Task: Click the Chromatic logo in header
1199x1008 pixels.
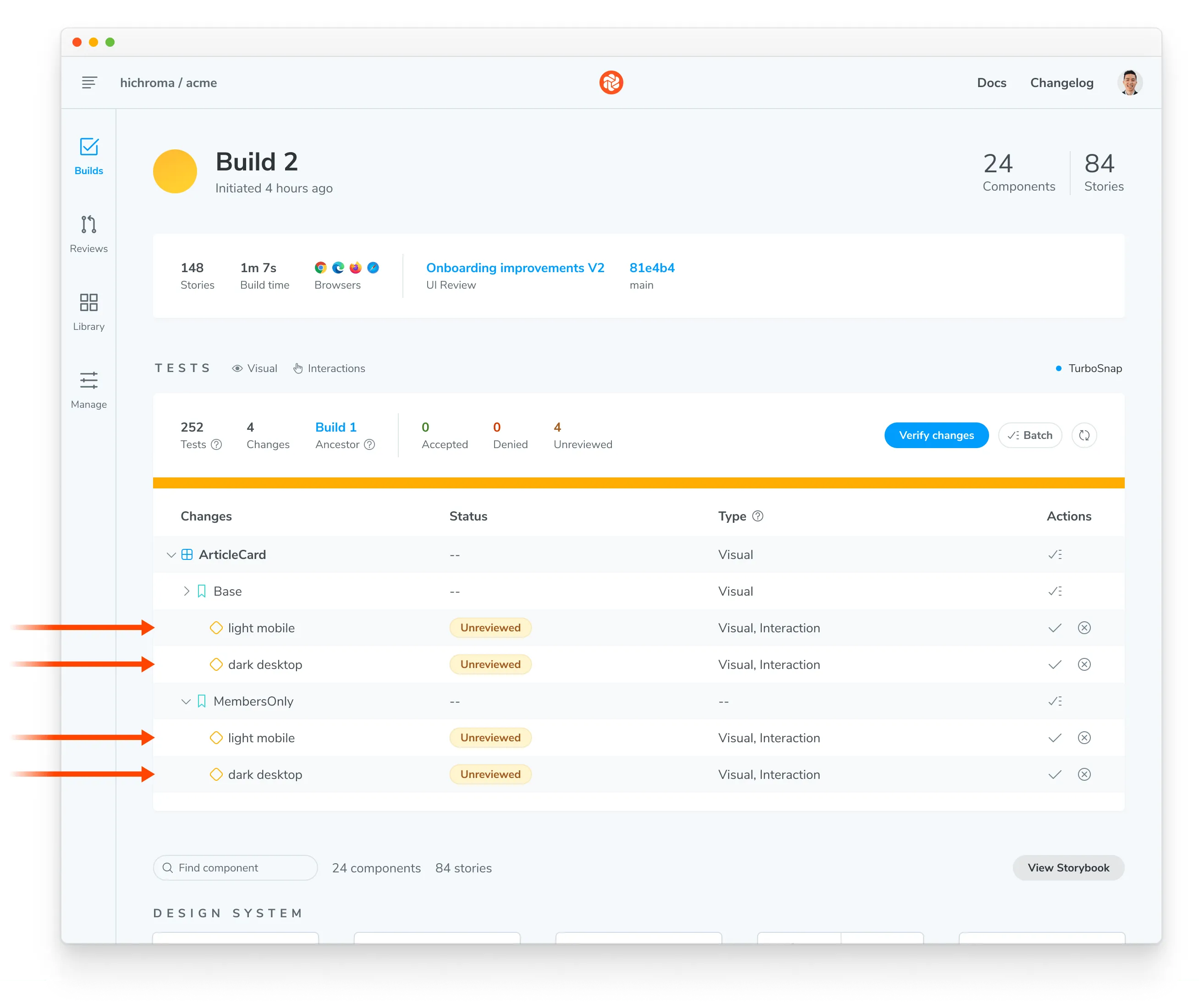Action: 610,83
